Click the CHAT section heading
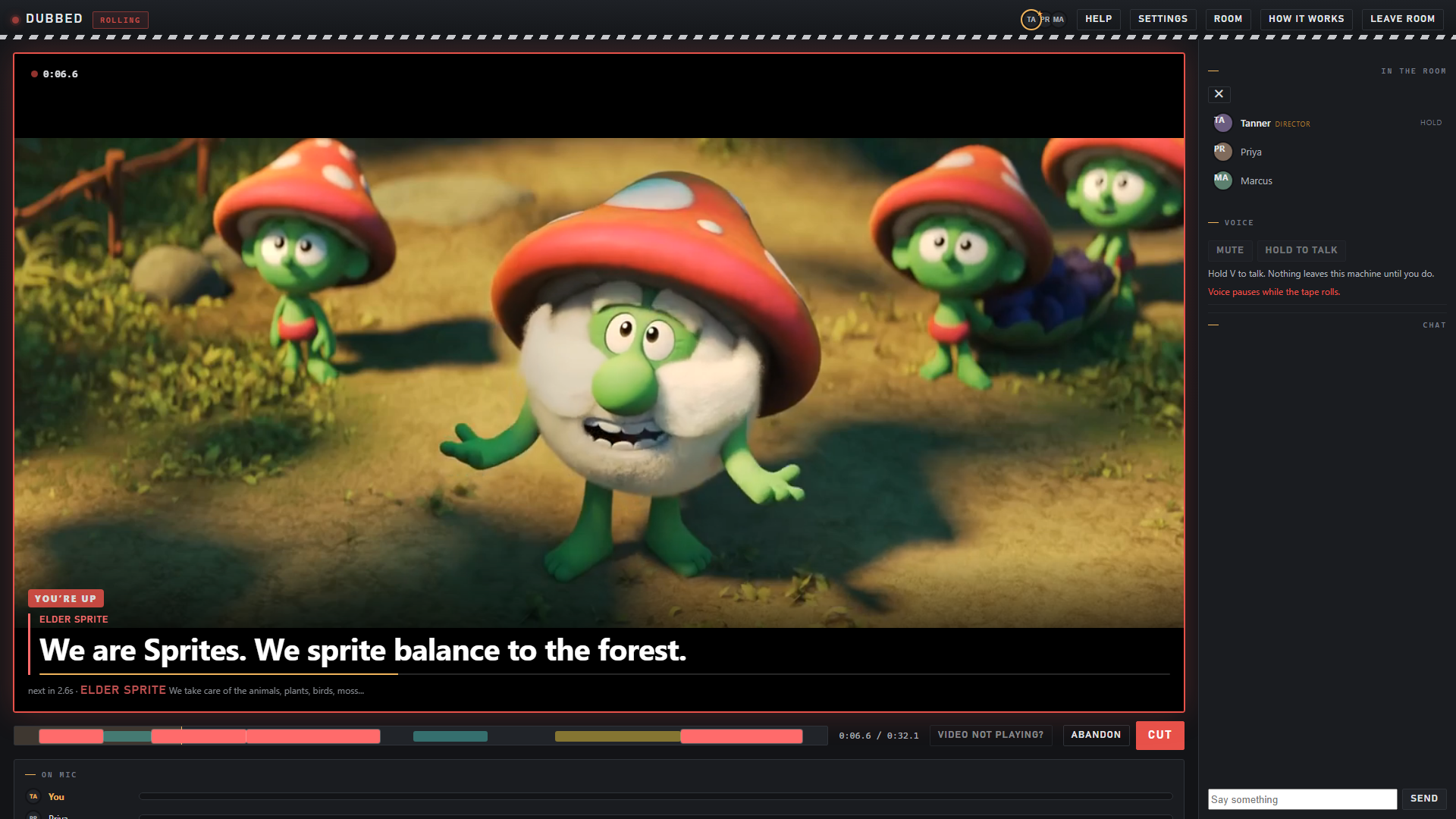 point(1434,325)
